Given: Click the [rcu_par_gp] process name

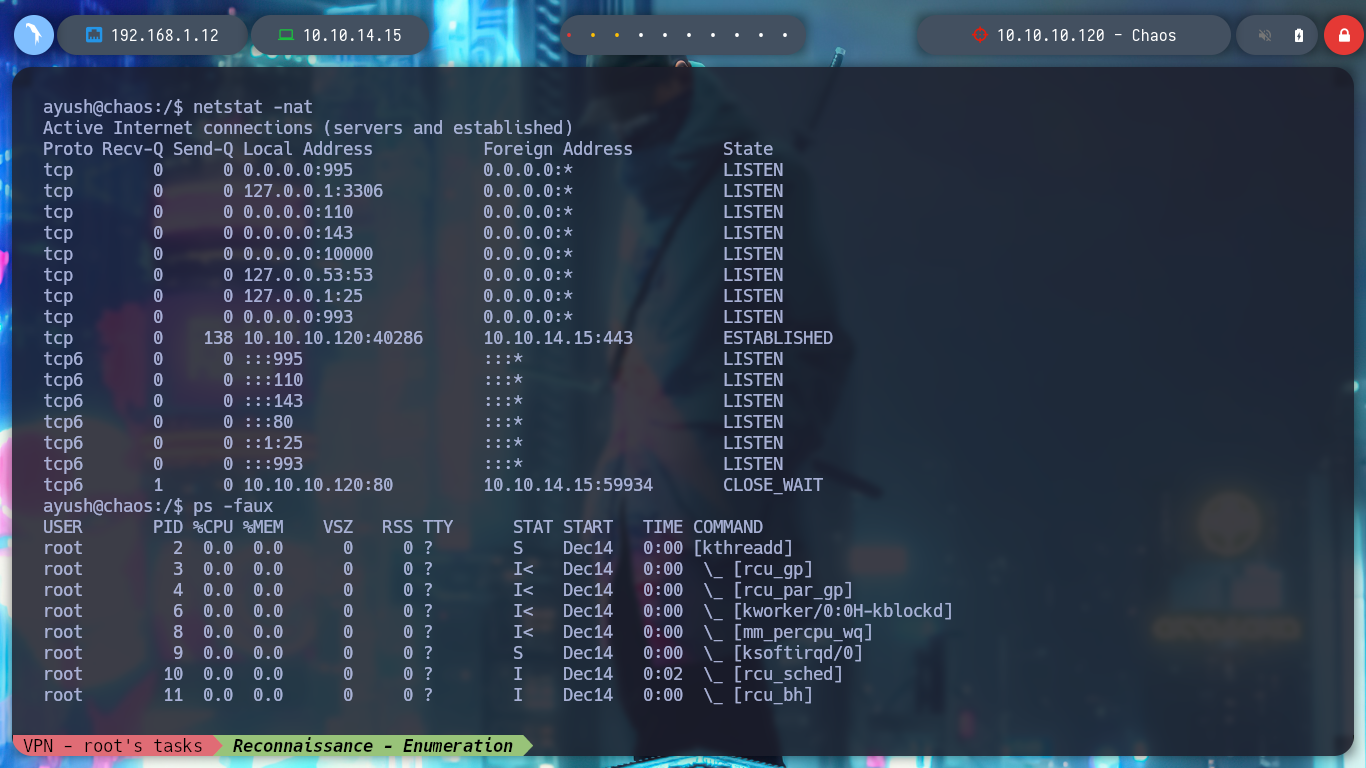Looking at the screenshot, I should 793,590.
